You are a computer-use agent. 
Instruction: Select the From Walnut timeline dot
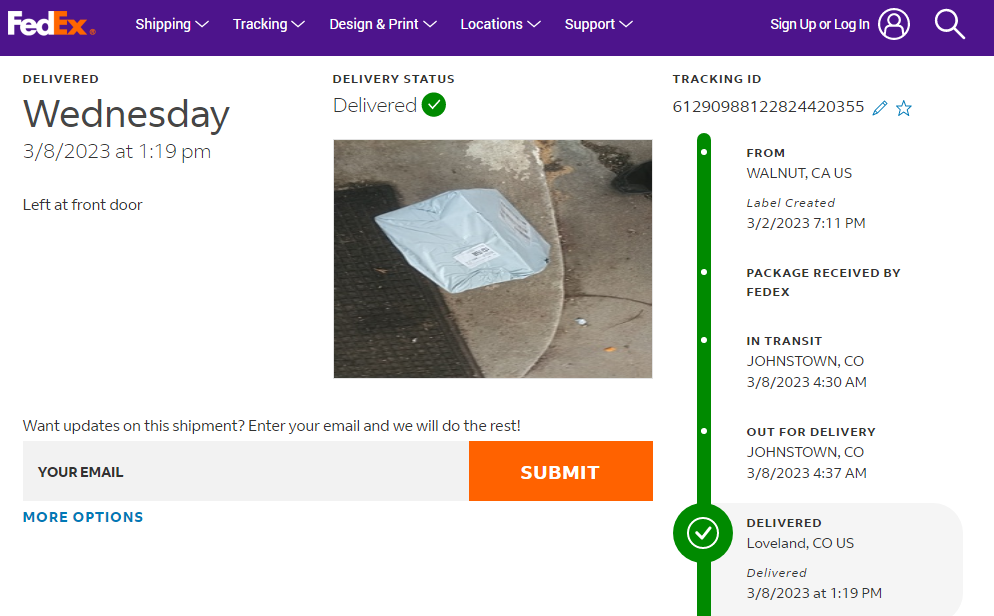tap(704, 153)
